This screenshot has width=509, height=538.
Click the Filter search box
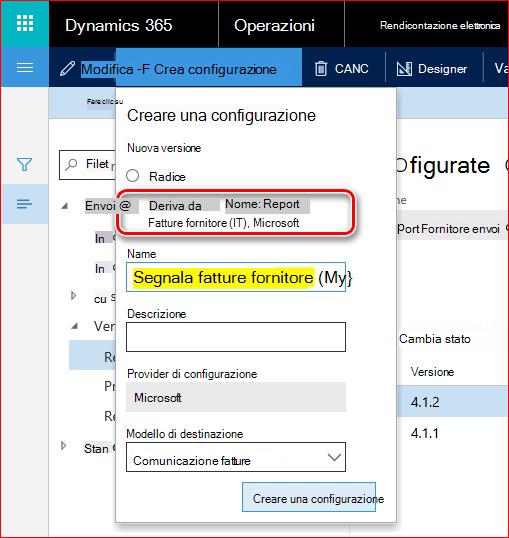coord(88,165)
